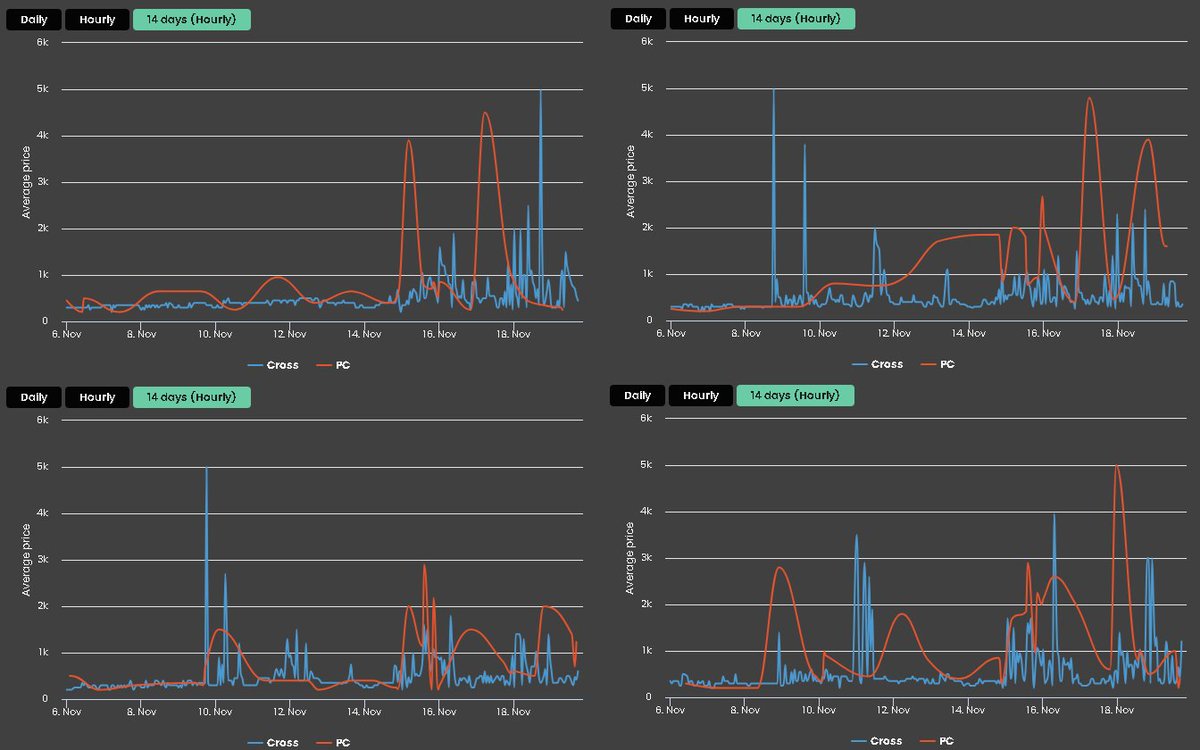
Task: Toggle the Cross series in the bottom-right legend
Action: [880, 741]
